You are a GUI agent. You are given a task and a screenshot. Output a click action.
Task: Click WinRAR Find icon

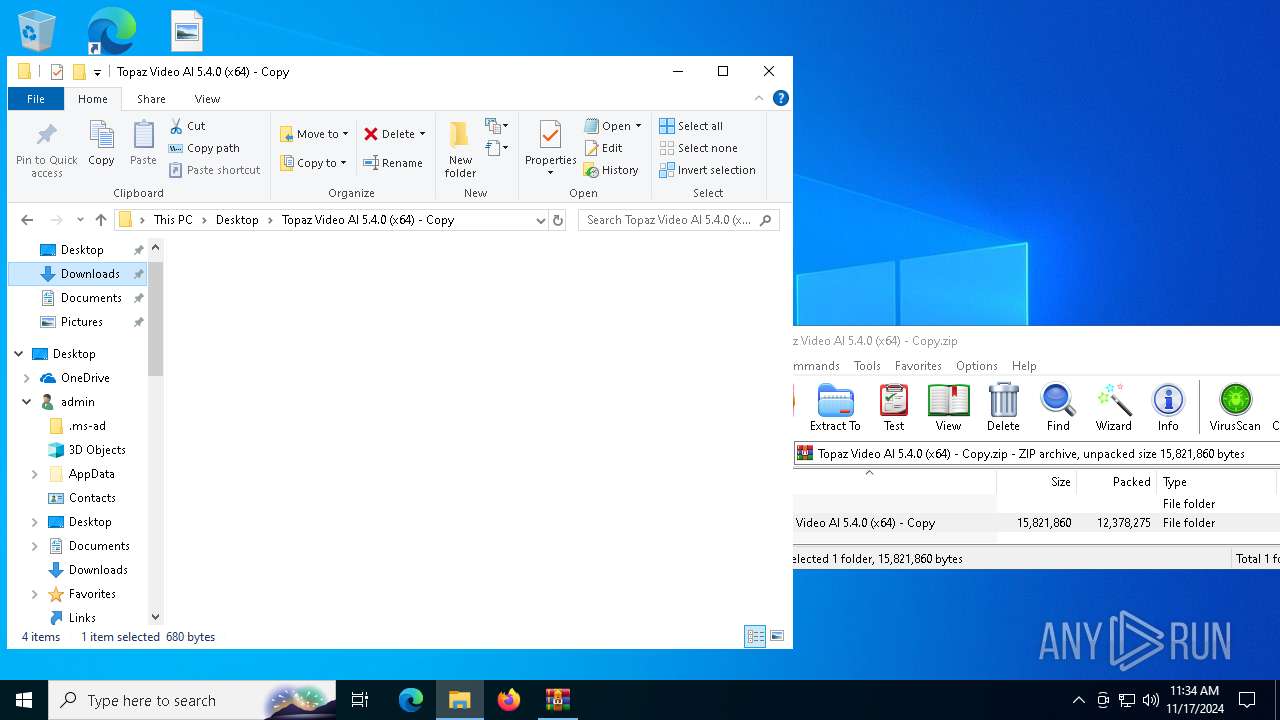pos(1058,407)
